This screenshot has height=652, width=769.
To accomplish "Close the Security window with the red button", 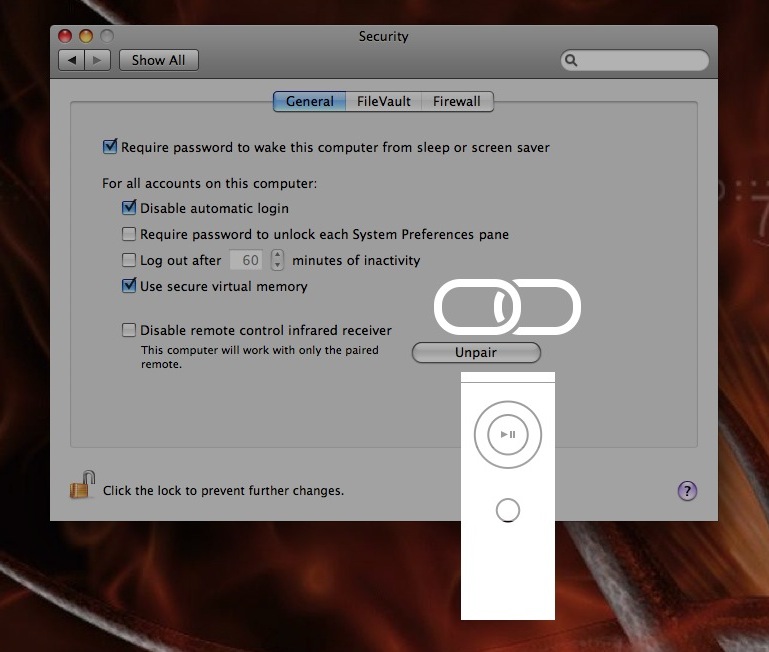I will pyautogui.click(x=65, y=36).
